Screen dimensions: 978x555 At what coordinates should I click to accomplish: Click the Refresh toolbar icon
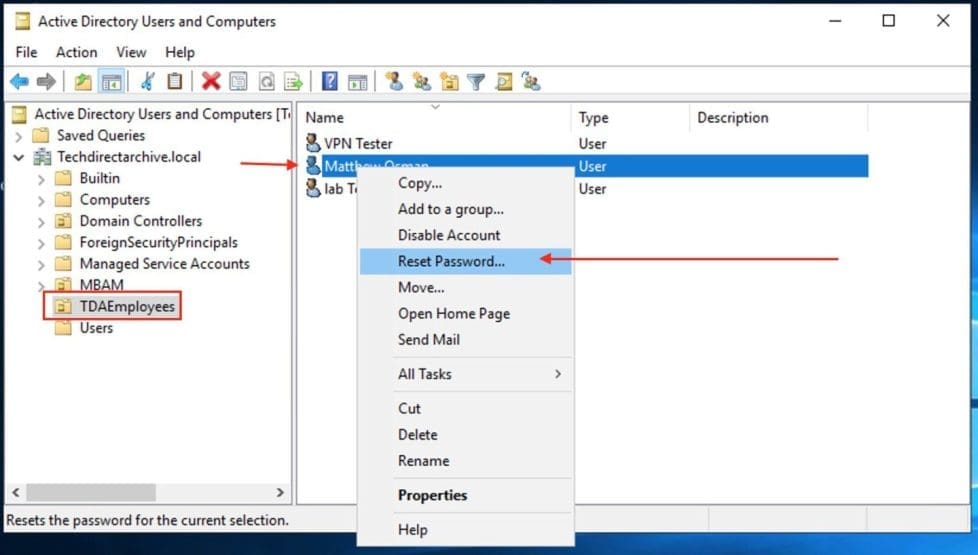[266, 82]
